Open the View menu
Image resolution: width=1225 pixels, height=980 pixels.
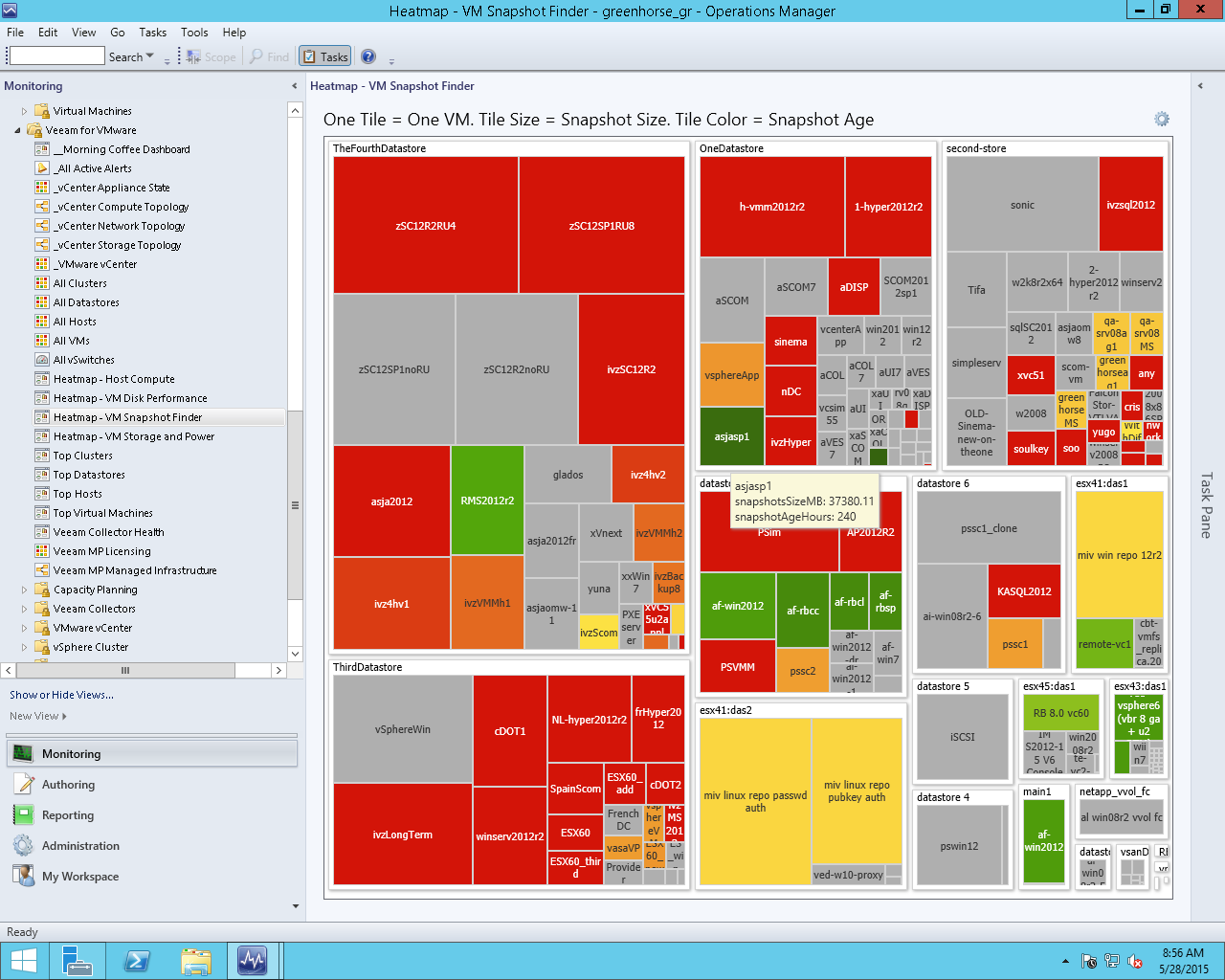pos(83,32)
